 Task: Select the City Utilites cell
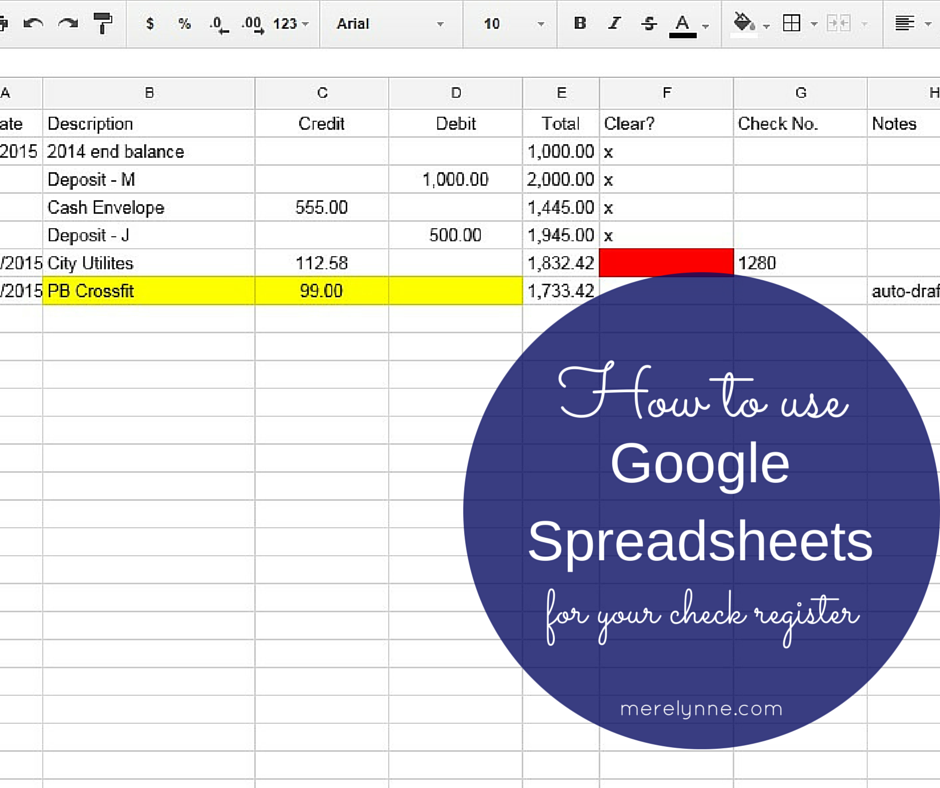pos(149,263)
